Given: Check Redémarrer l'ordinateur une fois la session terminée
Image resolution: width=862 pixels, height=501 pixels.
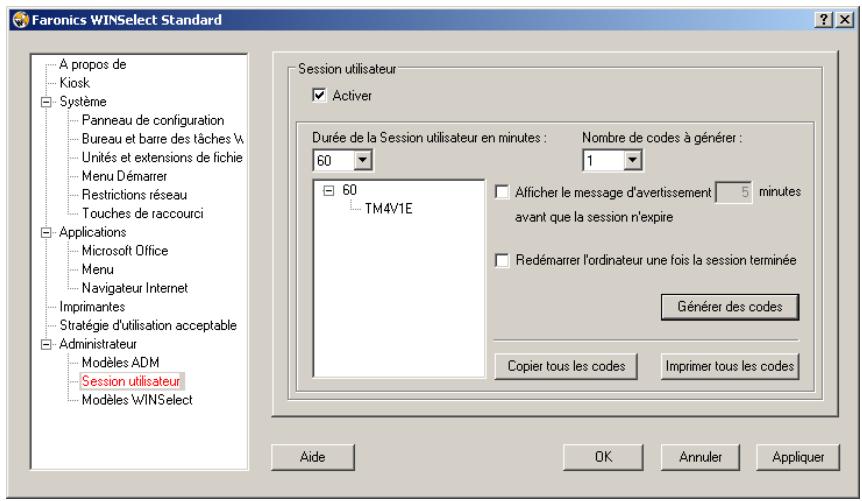Looking at the screenshot, I should [x=502, y=260].
